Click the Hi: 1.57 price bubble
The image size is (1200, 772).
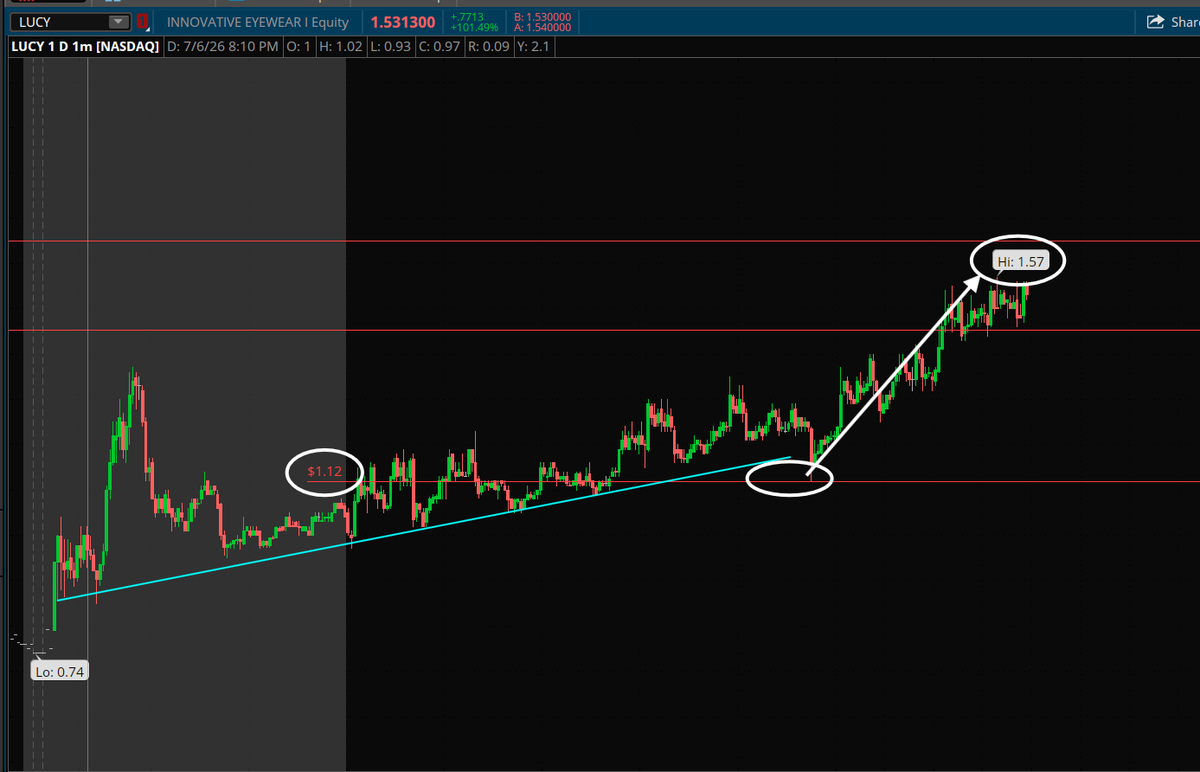pos(1020,263)
